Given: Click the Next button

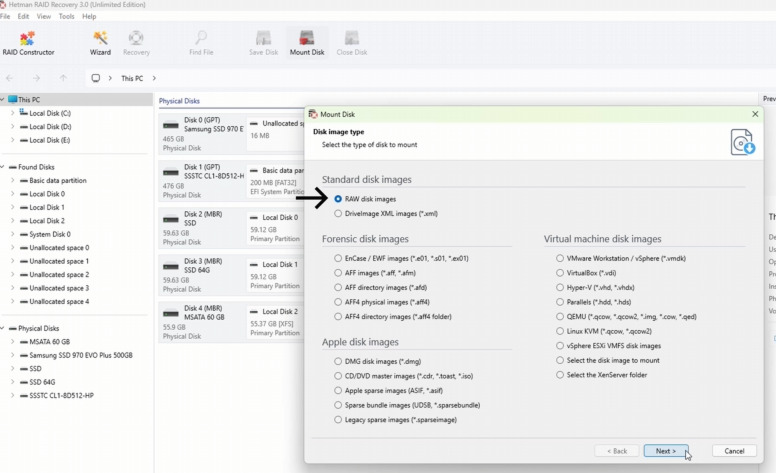Looking at the screenshot, I should point(666,451).
